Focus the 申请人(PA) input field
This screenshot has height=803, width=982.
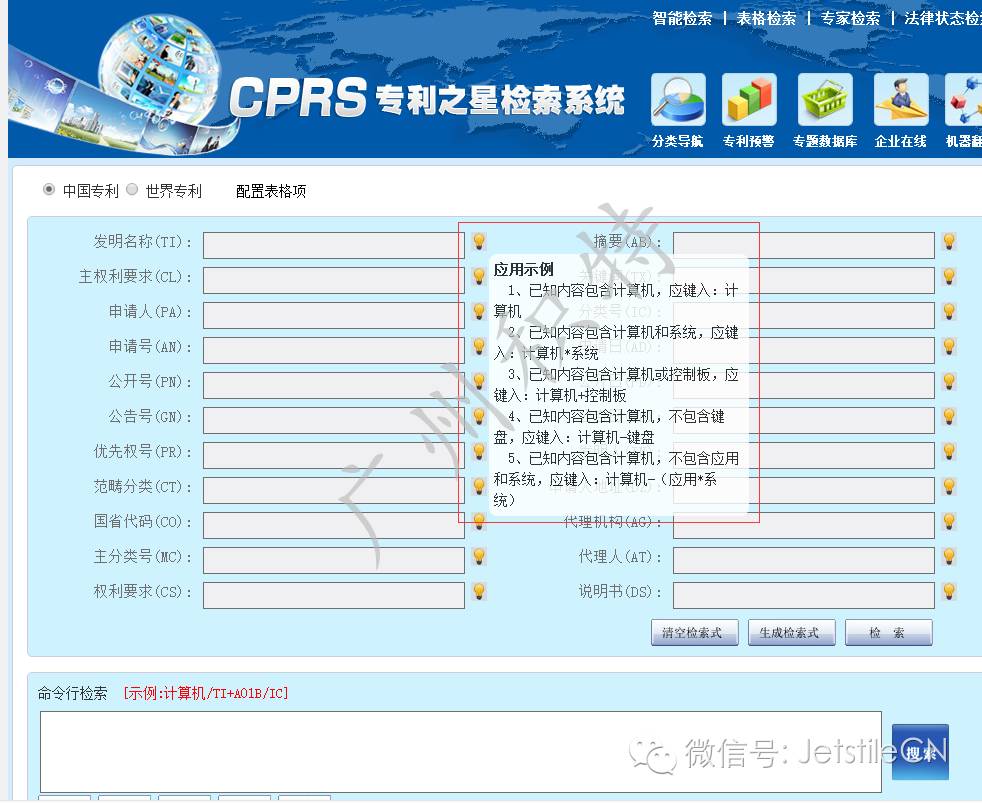[334, 315]
